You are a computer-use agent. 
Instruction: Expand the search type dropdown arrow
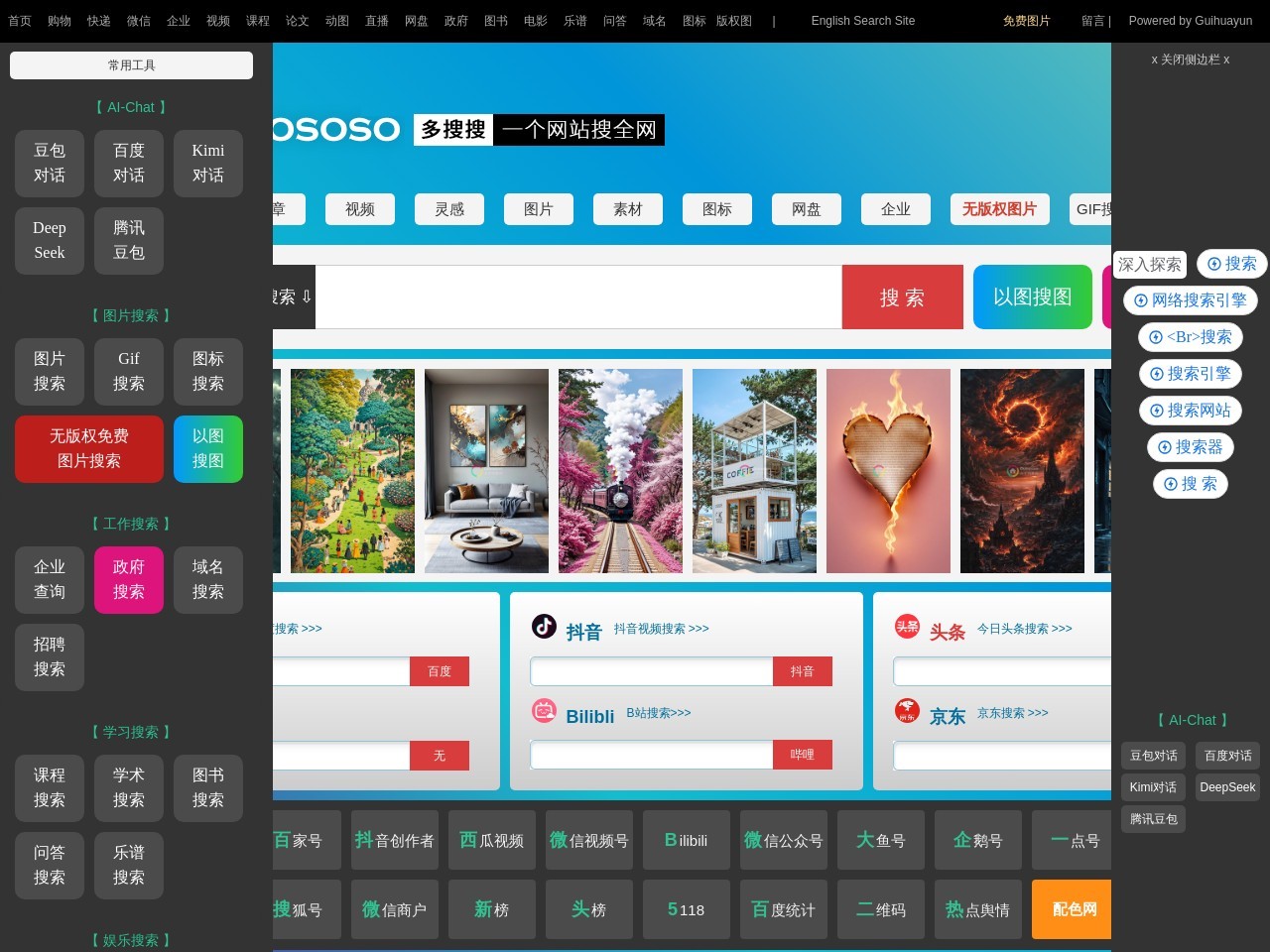[x=306, y=297]
